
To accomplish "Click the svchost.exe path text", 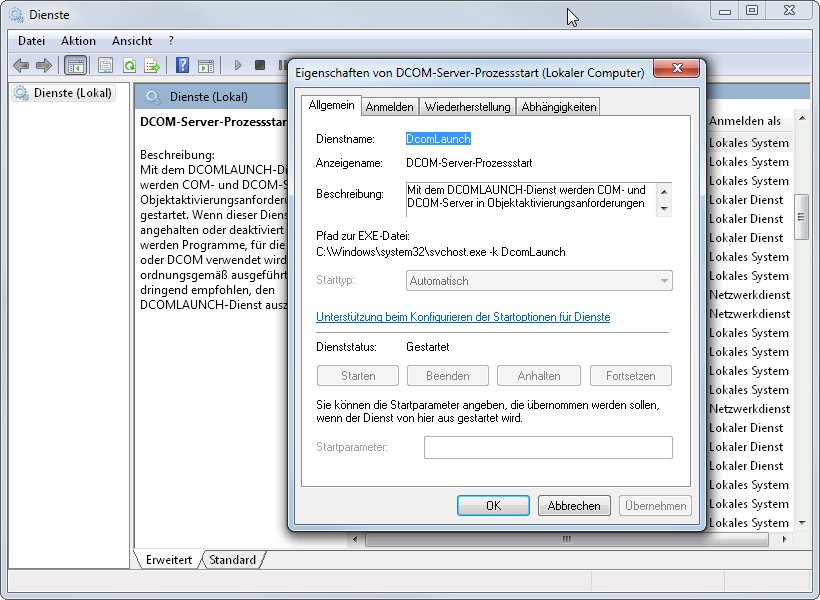I will point(440,252).
